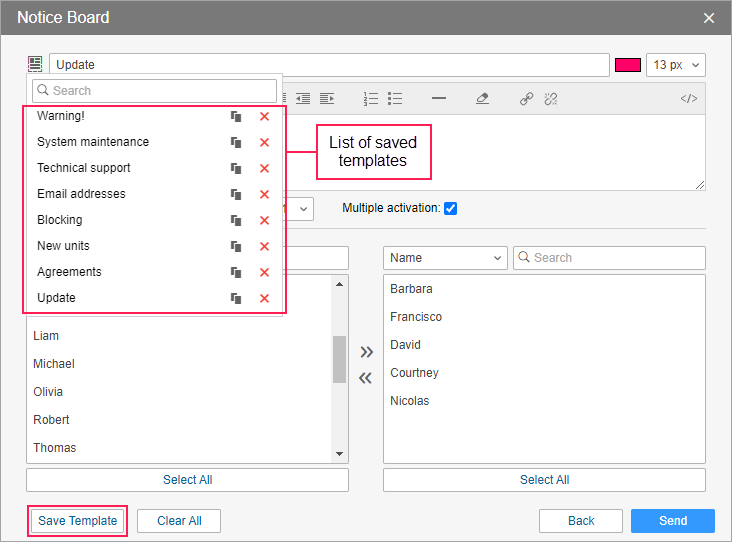
Task: Toggle HTML source code view
Action: pos(688,98)
